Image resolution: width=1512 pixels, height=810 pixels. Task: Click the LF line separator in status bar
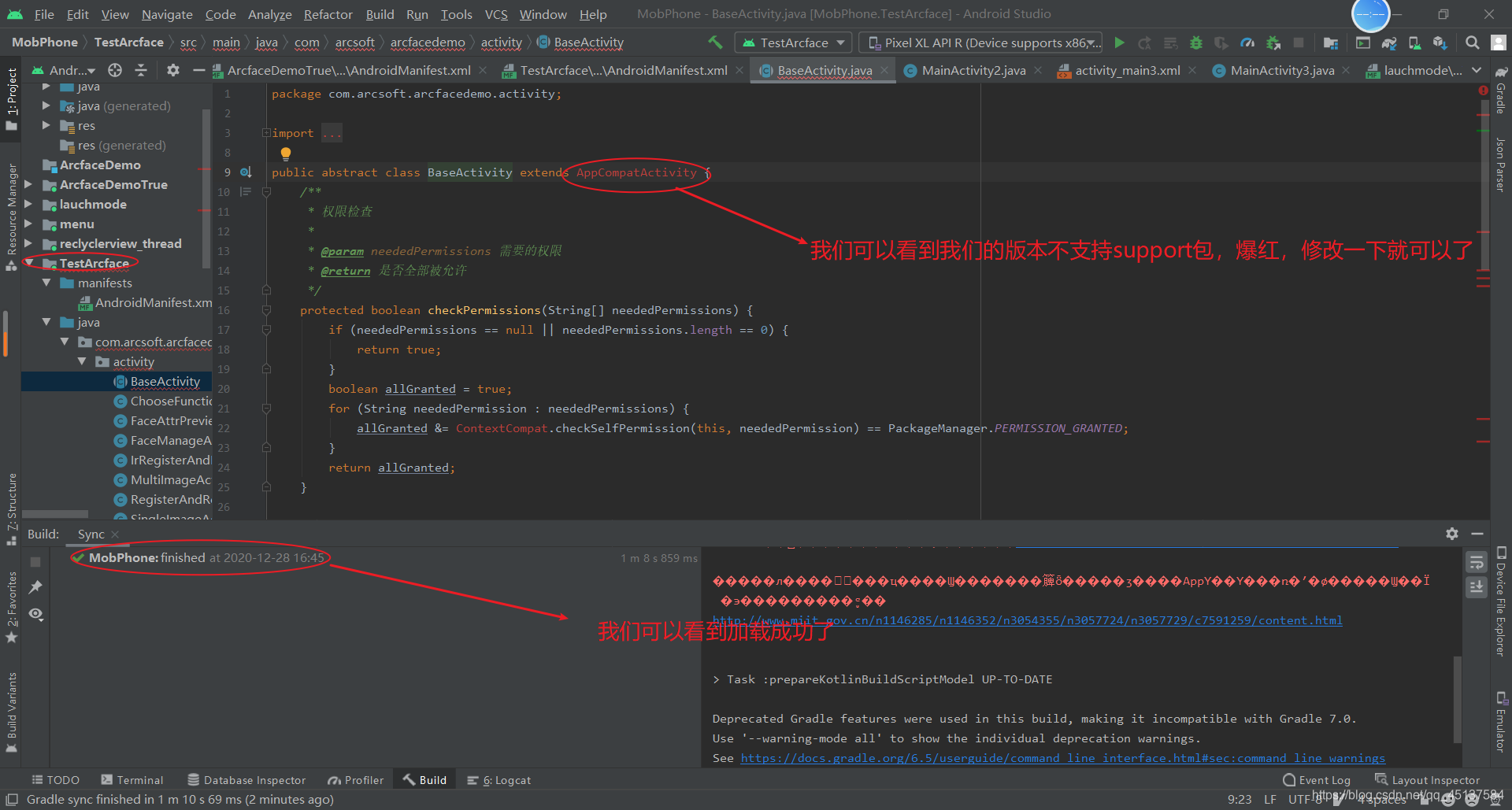click(1269, 799)
